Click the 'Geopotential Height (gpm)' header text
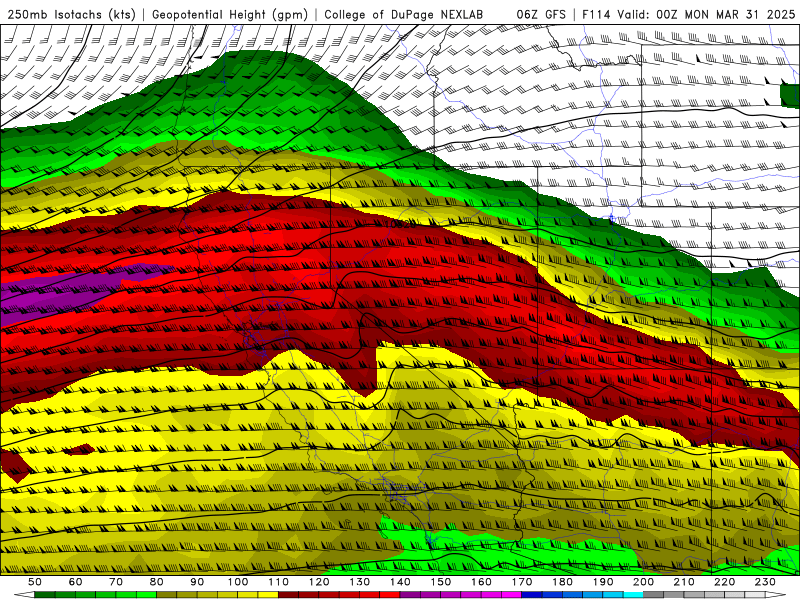 coord(230,15)
